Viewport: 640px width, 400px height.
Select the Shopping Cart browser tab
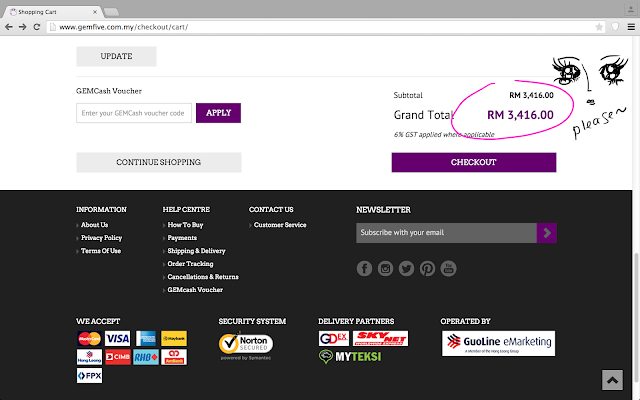(53, 12)
